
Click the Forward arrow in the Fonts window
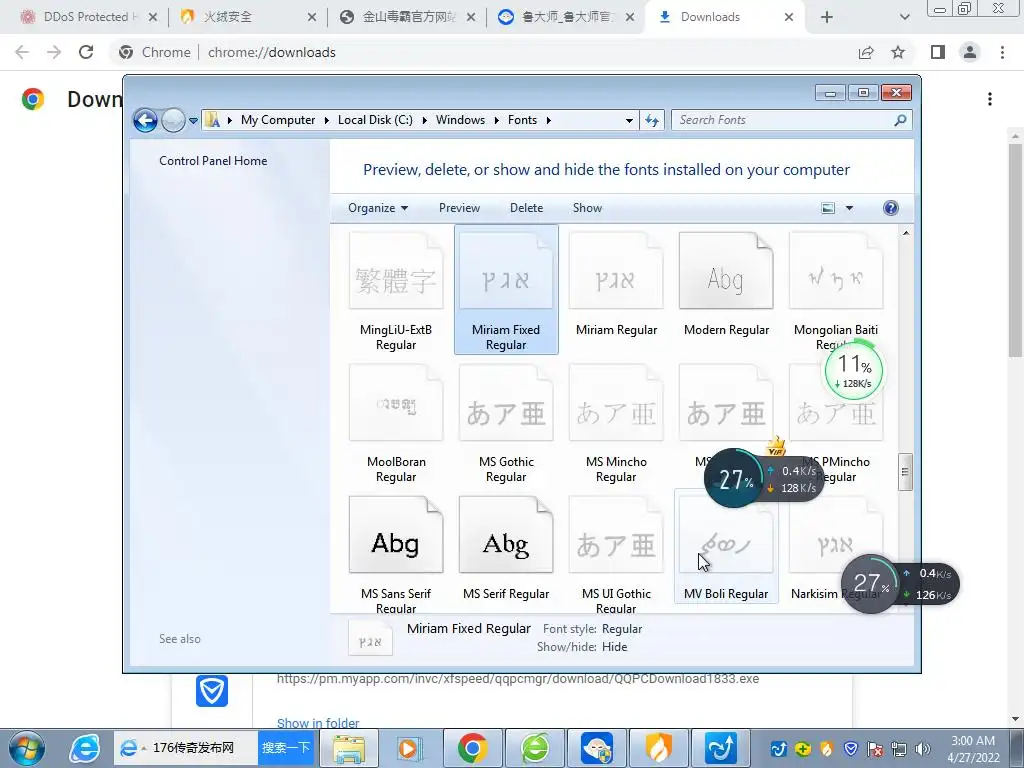point(173,120)
